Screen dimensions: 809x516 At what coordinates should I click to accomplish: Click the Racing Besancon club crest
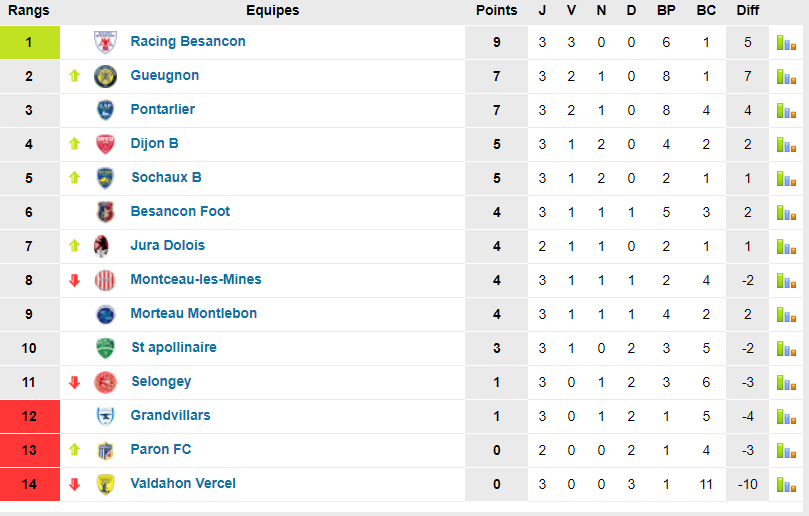(105, 42)
